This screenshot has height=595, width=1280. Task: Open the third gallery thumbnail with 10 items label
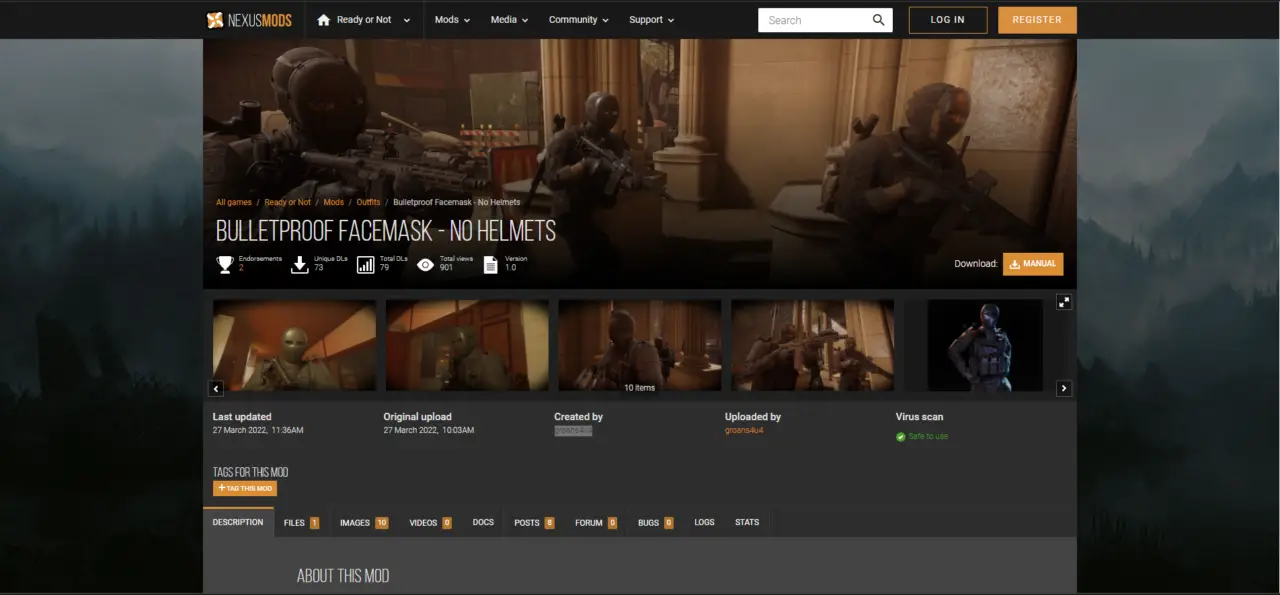pos(640,345)
